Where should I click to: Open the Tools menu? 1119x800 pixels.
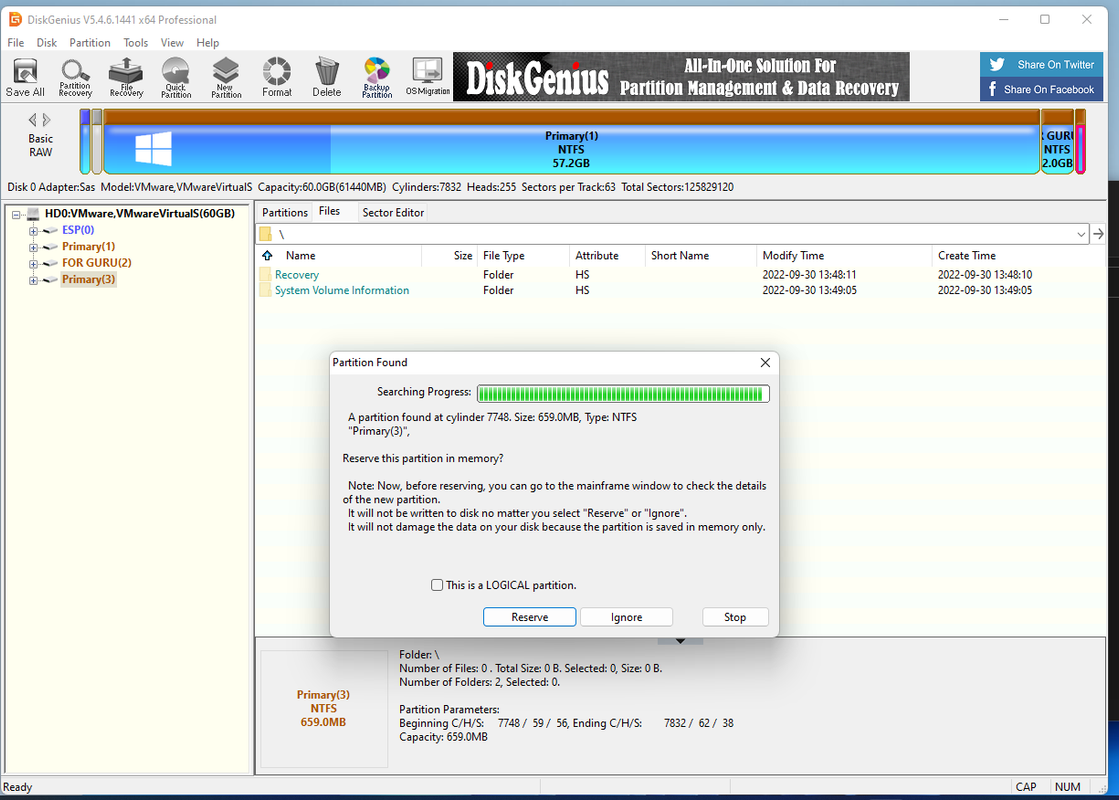[136, 43]
